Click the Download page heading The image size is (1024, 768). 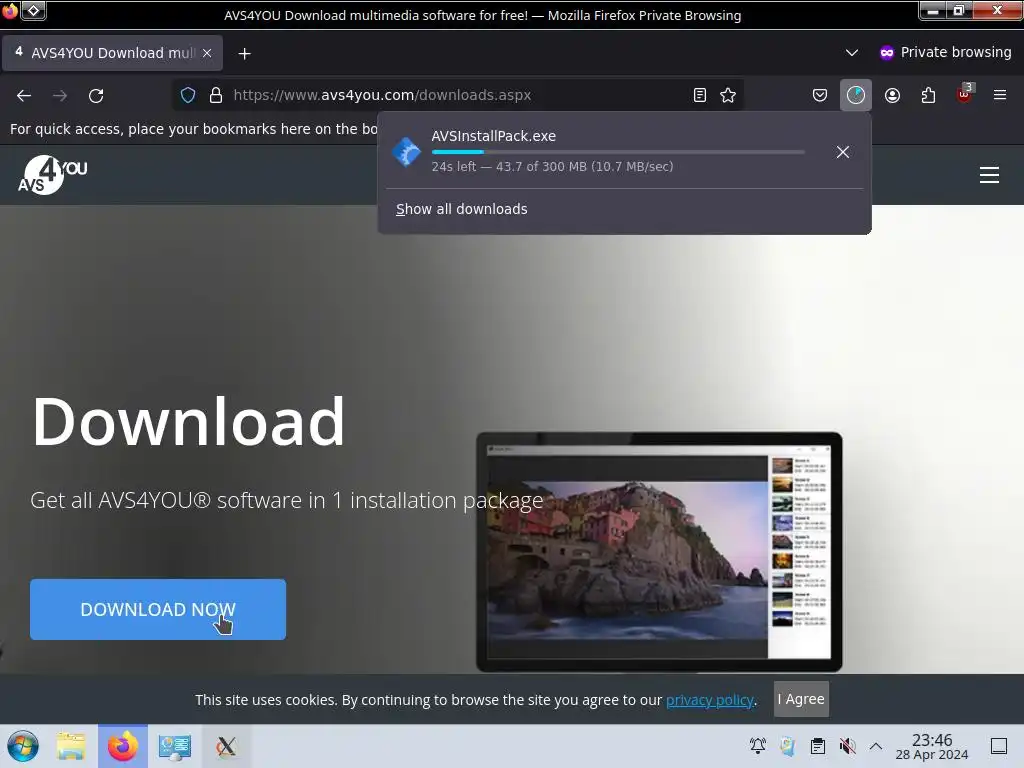[188, 421]
